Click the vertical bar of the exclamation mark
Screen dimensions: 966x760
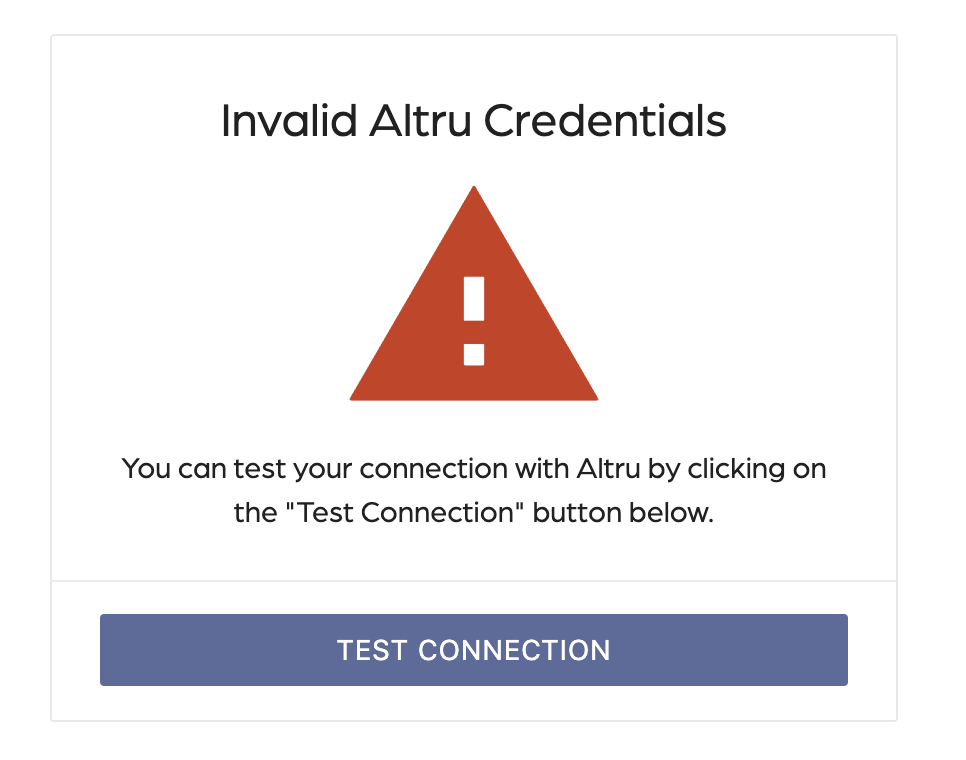pos(474,300)
